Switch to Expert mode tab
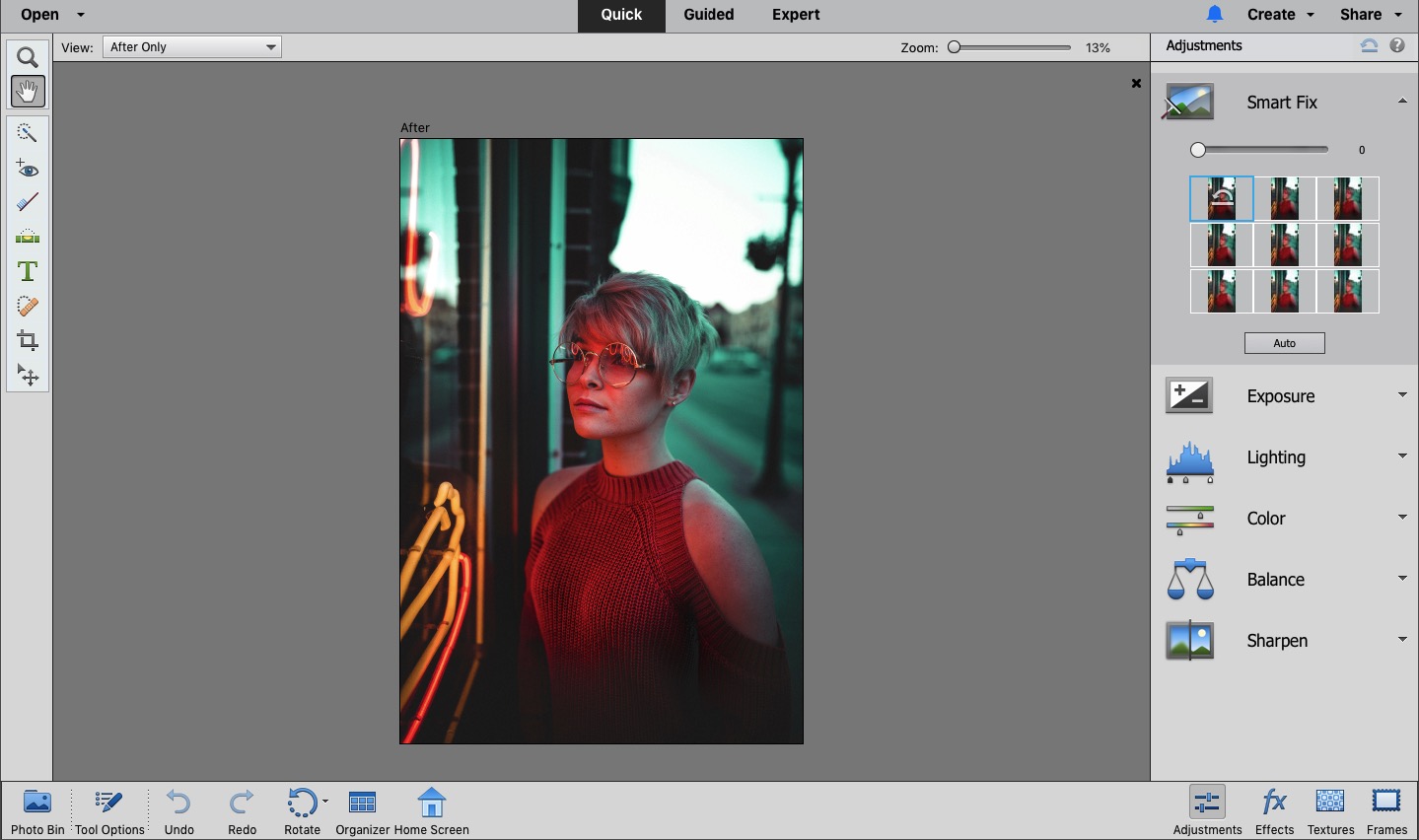The width and height of the screenshot is (1419, 840). [796, 15]
